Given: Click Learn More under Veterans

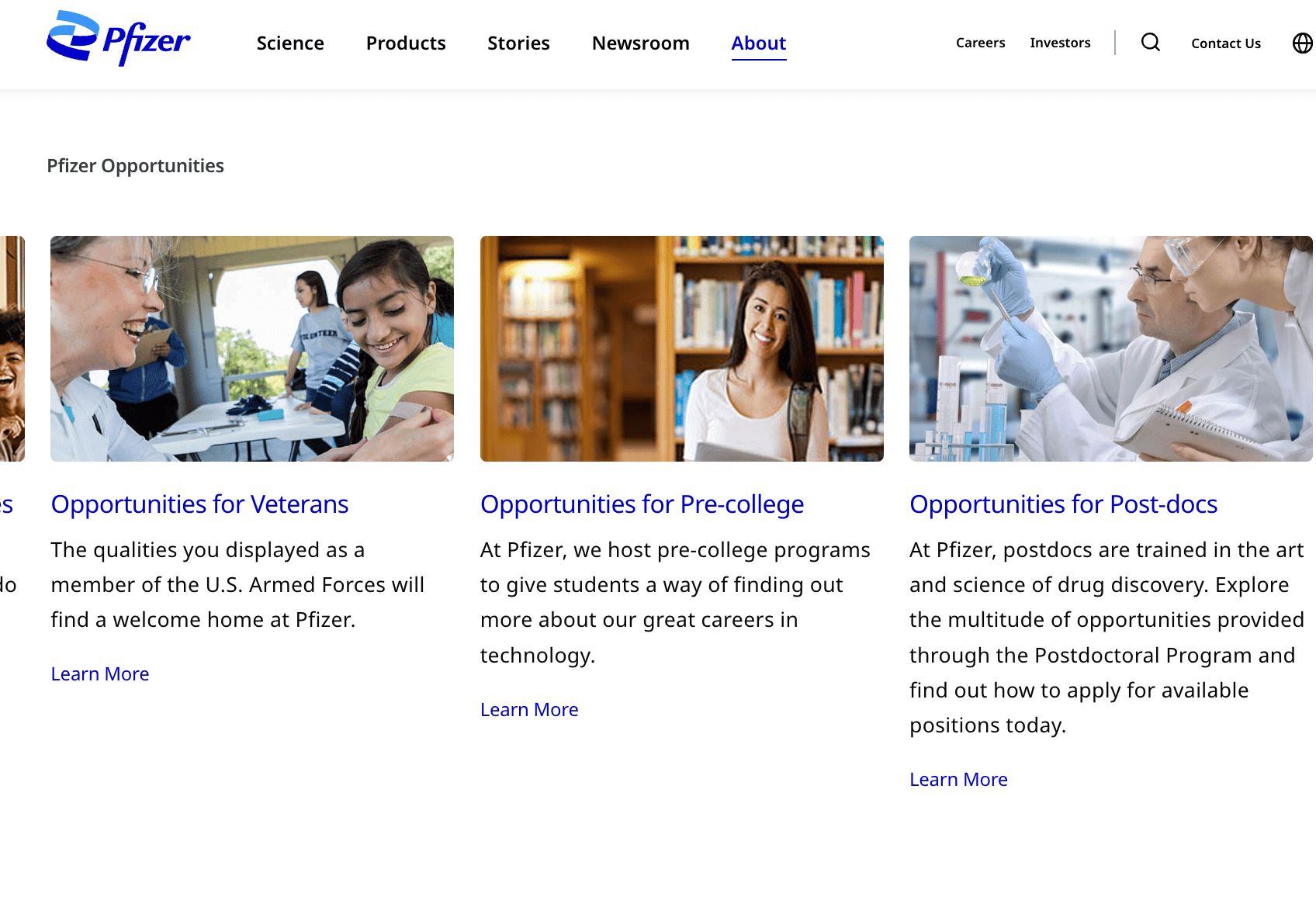Looking at the screenshot, I should pos(100,674).
